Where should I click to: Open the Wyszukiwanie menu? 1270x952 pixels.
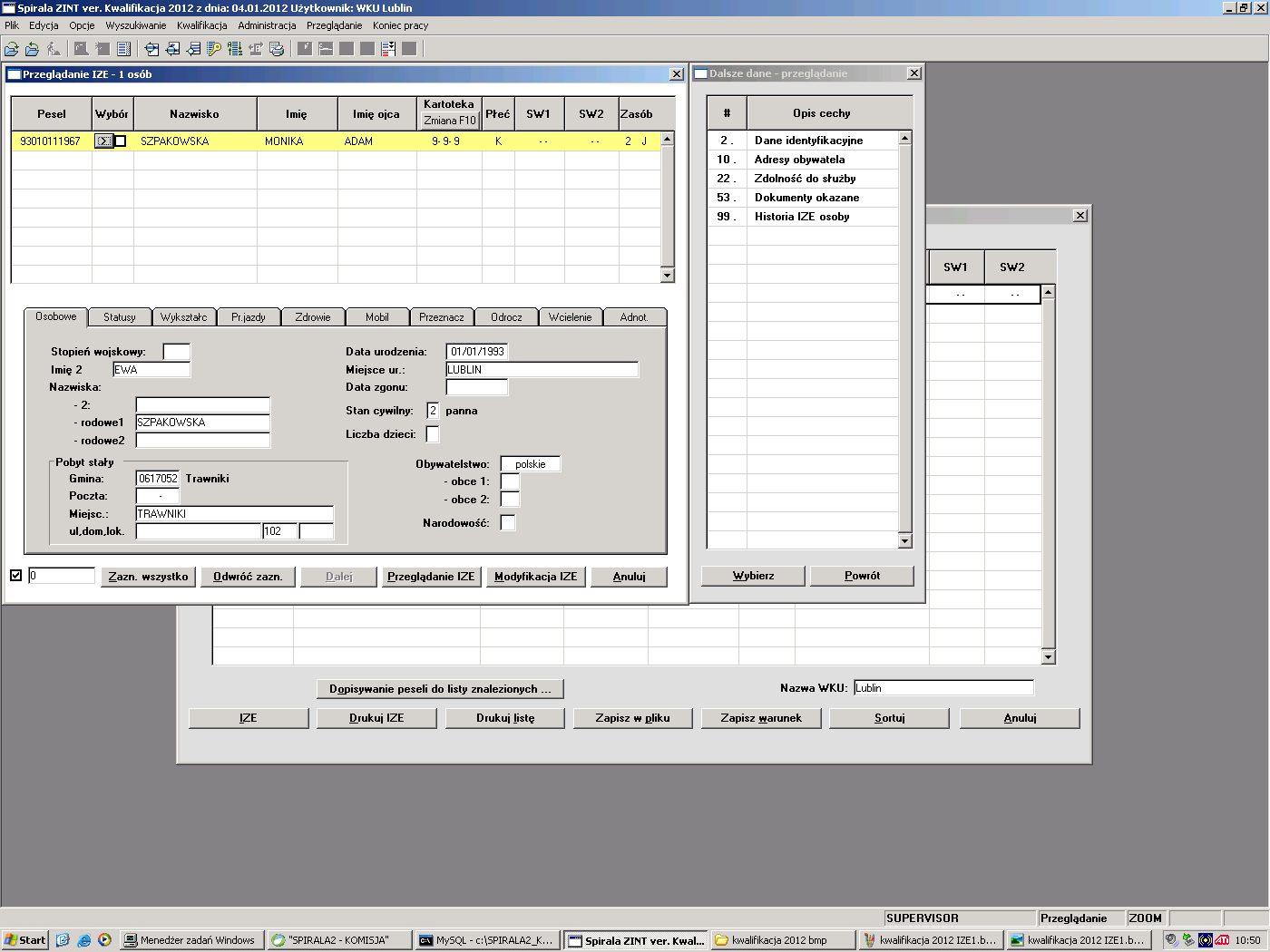[x=136, y=25]
